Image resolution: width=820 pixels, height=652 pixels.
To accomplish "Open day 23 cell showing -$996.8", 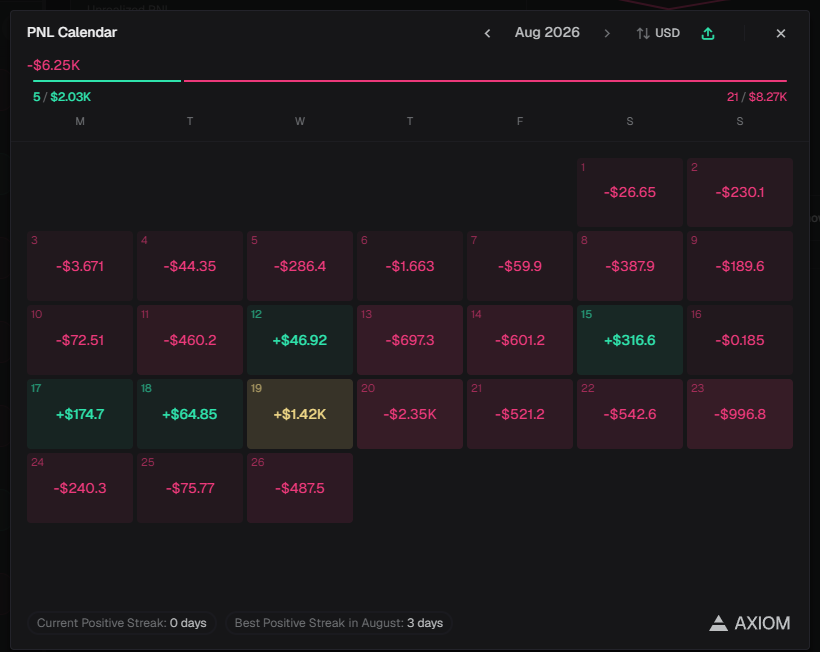I will [x=740, y=414].
